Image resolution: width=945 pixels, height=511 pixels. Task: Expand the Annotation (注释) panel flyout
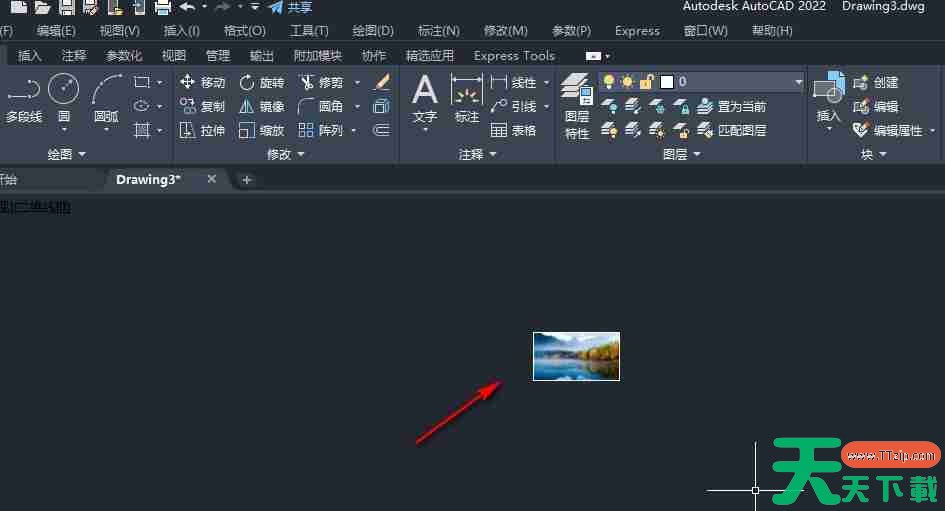[x=477, y=154]
